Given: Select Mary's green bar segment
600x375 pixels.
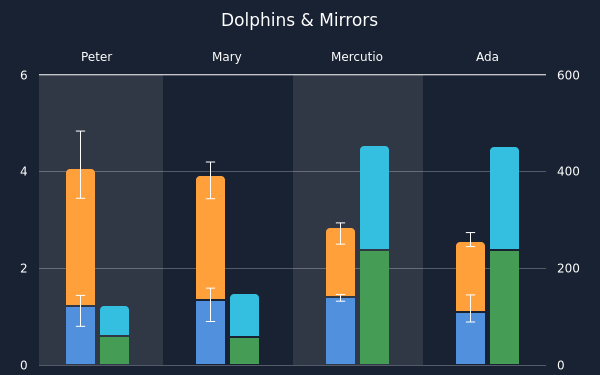Looking at the screenshot, I should [245, 351].
